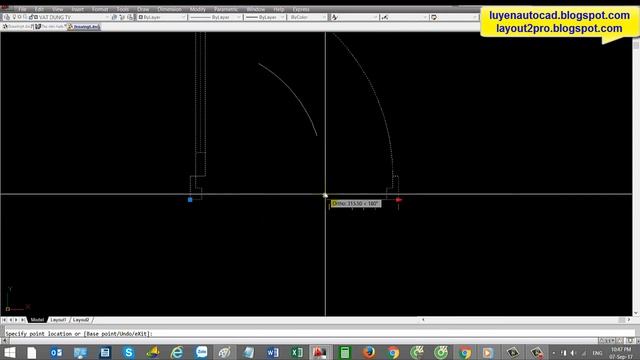Open Outlook from the taskbar
The image size is (640, 360).
click(x=56, y=352)
